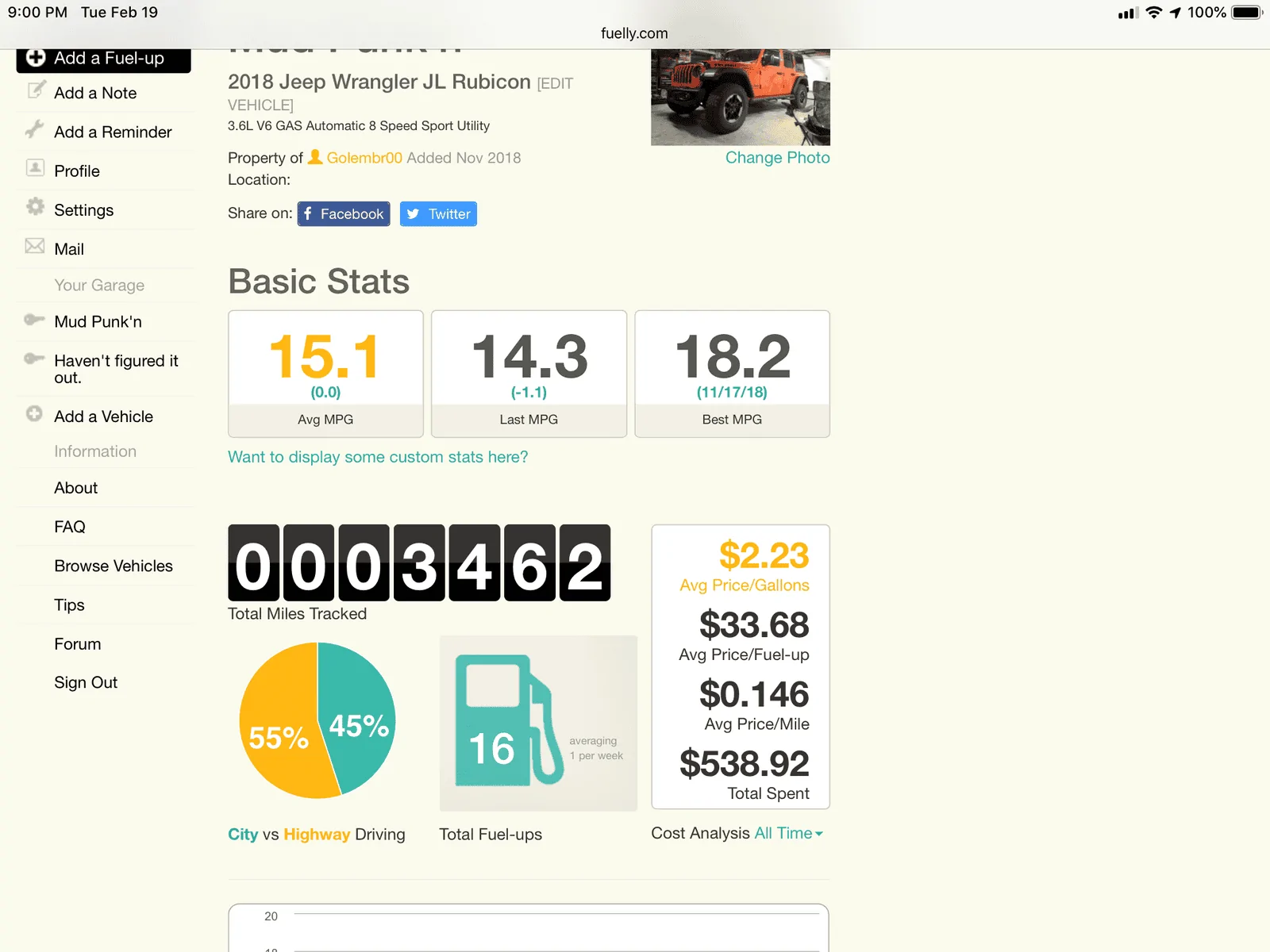Open Mail in the sidebar
The height and width of the screenshot is (952, 1270).
click(69, 249)
